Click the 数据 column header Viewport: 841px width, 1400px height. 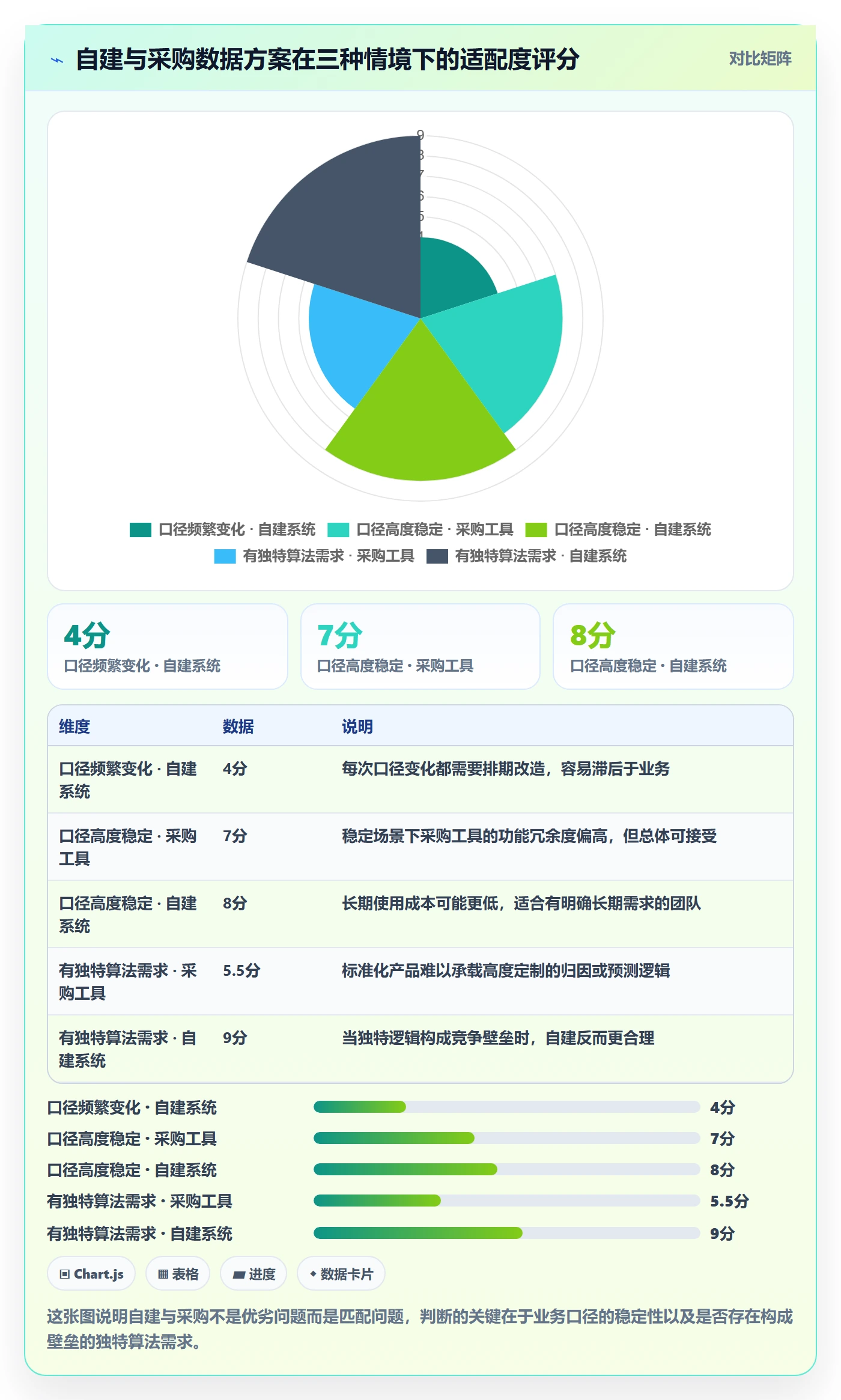pos(238,726)
